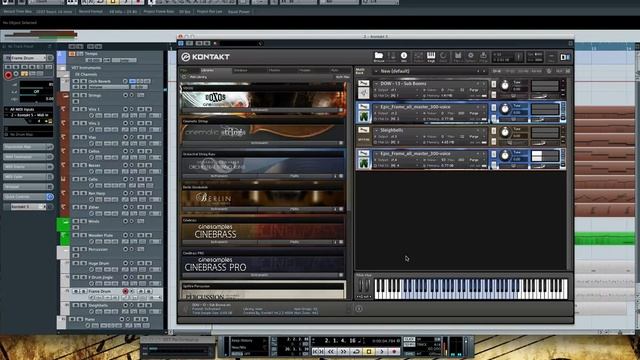Open Kontakt Options gear icon
Viewport: 640px width, 360px height.
[x=470, y=57]
